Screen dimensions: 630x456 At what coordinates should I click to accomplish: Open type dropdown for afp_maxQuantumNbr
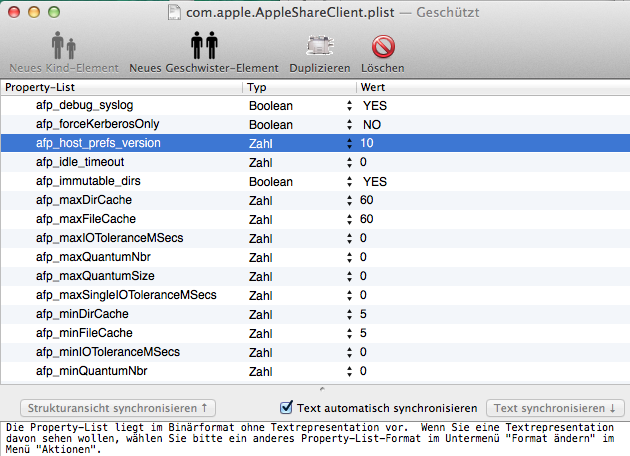[349, 258]
